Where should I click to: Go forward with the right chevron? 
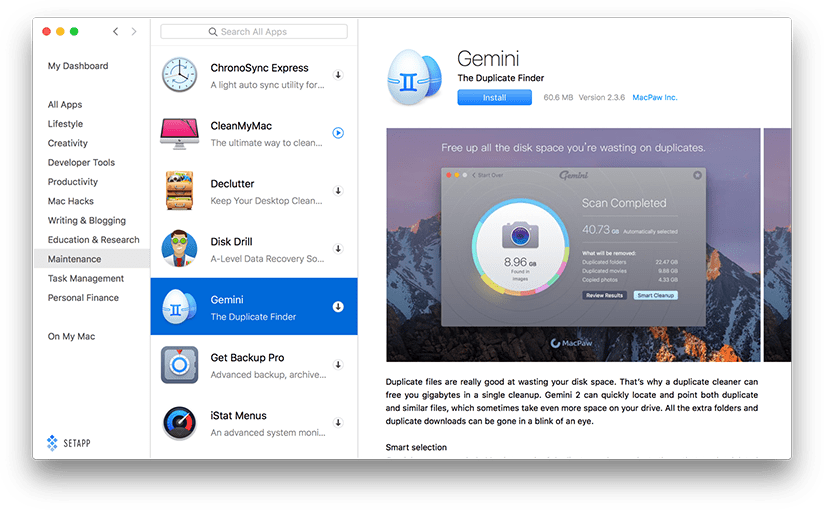pos(133,32)
